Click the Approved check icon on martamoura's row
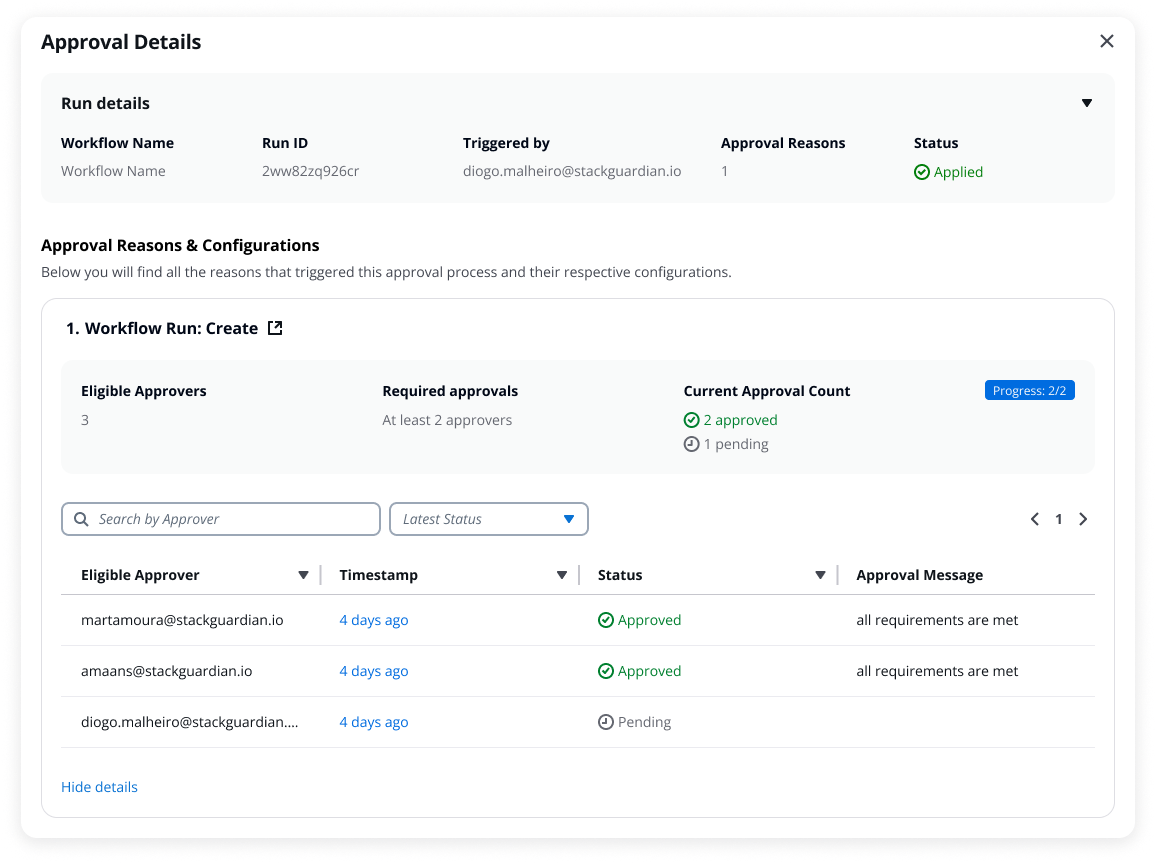This screenshot has height=863, width=1156. (x=605, y=620)
